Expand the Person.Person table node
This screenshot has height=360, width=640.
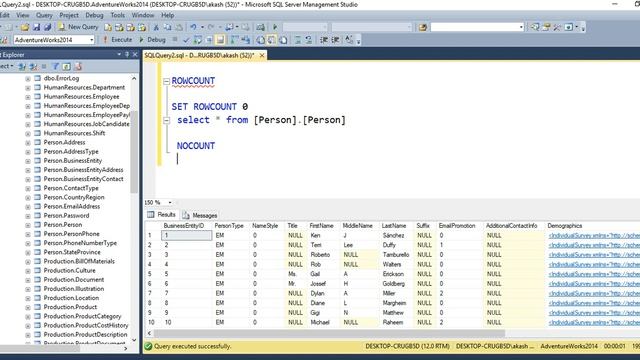28,225
